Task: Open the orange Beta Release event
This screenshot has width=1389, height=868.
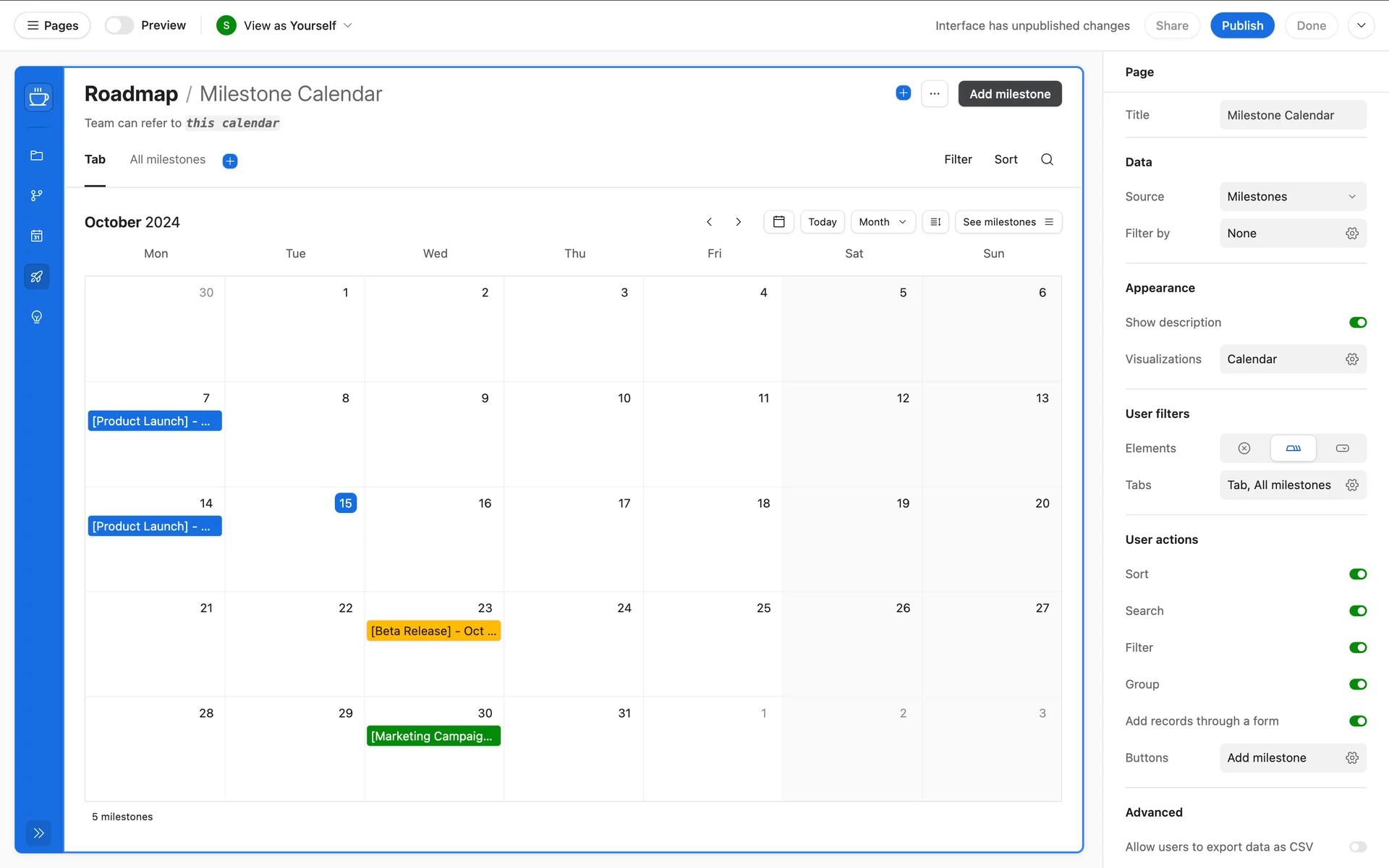Action: 433,631
